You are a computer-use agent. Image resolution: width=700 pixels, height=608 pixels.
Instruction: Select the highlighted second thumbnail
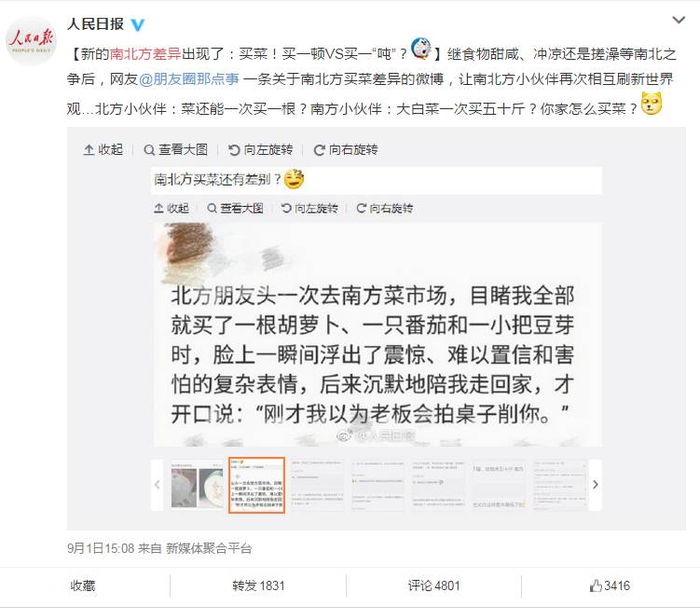(257, 485)
